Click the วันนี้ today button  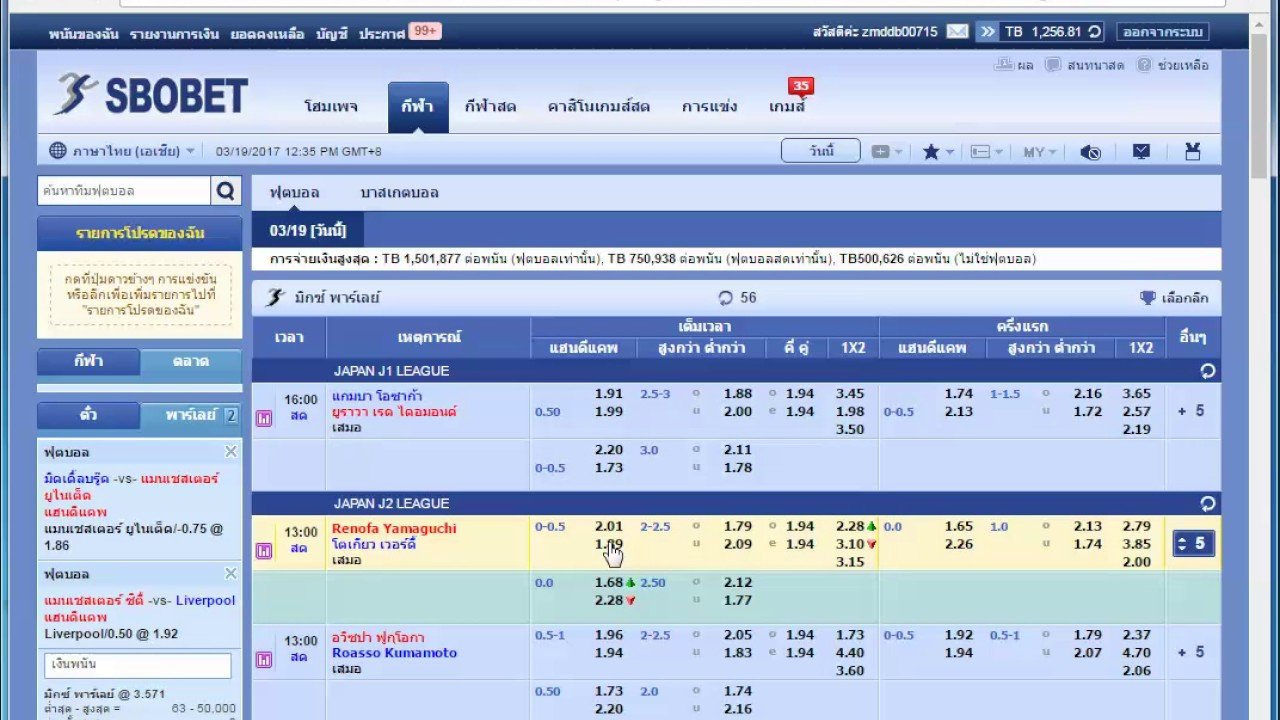(x=821, y=151)
